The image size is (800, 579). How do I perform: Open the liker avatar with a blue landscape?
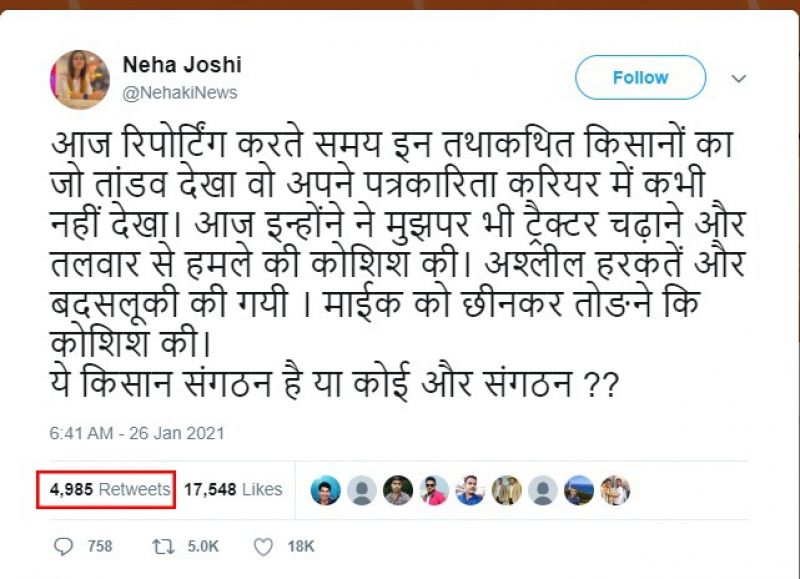[x=578, y=490]
